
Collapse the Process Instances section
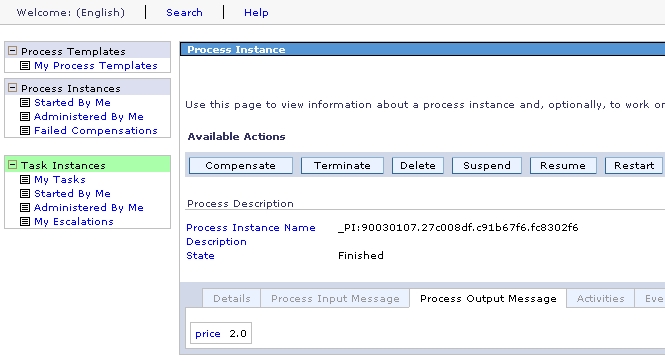coord(12,88)
